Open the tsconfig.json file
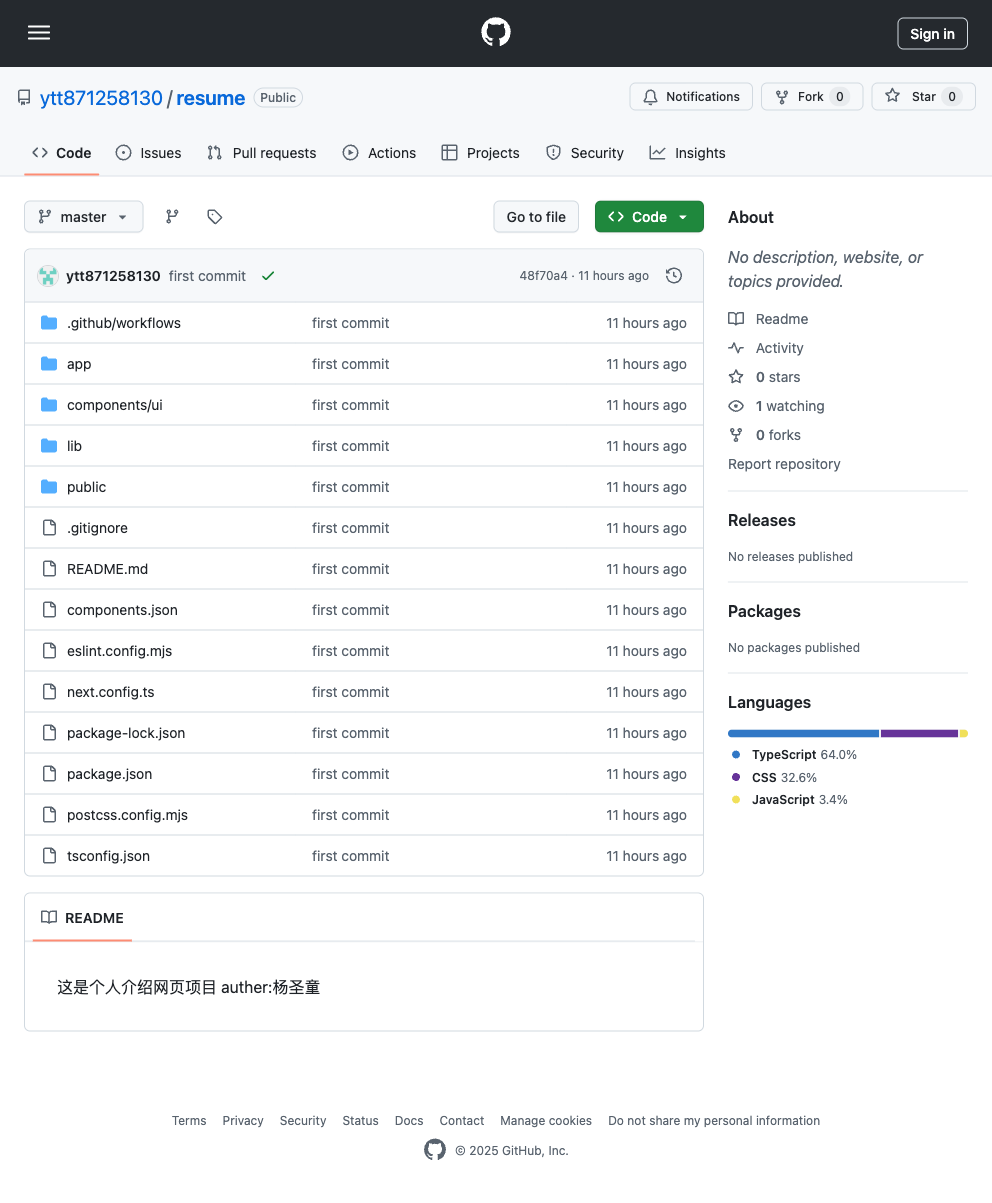 click(108, 856)
